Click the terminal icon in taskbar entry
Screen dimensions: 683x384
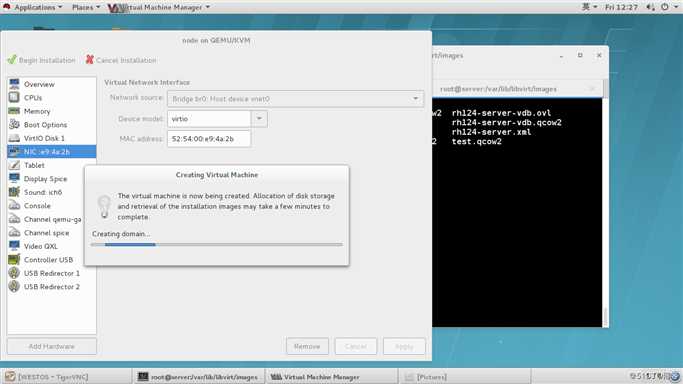(143, 377)
